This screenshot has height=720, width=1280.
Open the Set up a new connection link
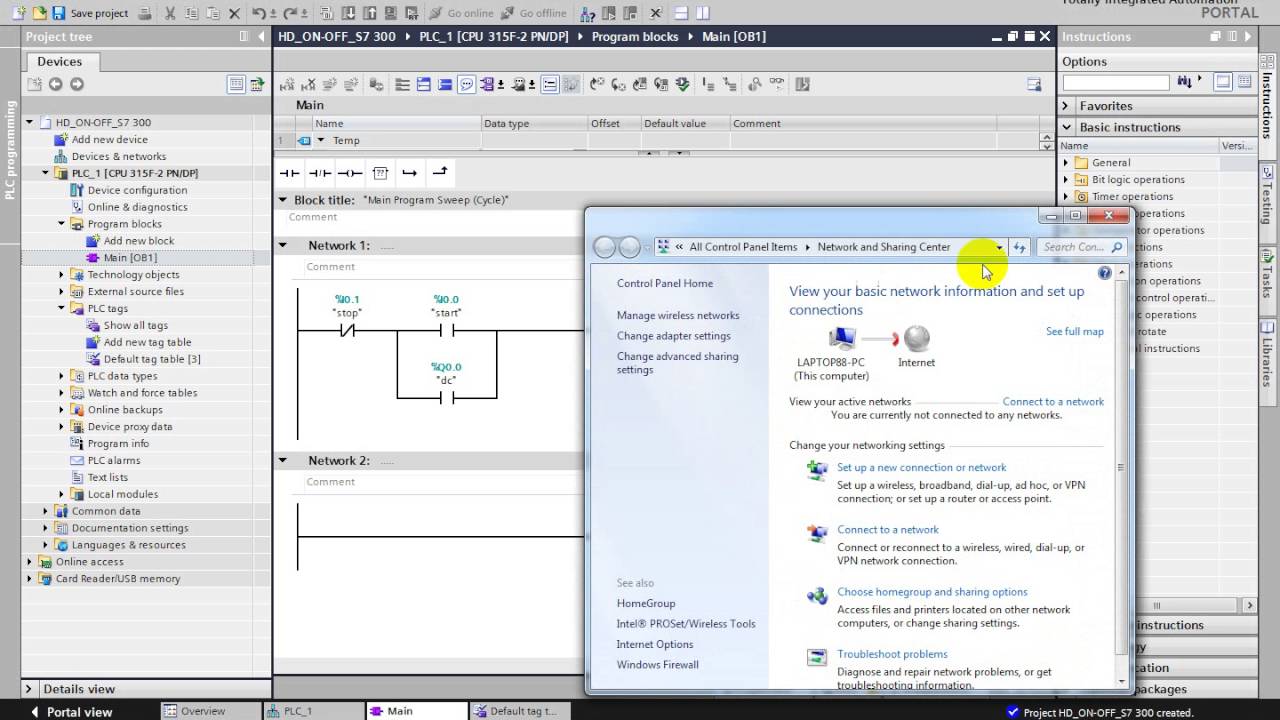click(921, 467)
